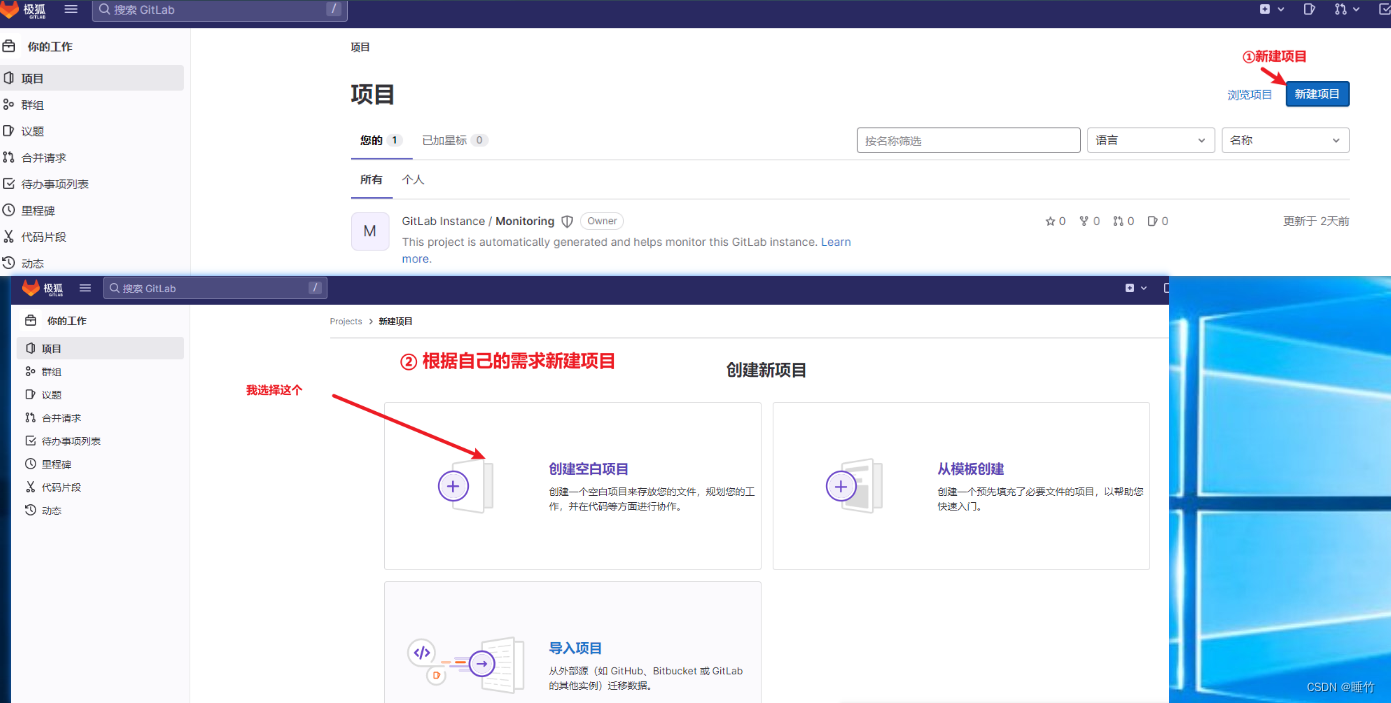The height and width of the screenshot is (703, 1391).
Task: Click the 按名称筛选 filter field
Action: click(x=969, y=141)
